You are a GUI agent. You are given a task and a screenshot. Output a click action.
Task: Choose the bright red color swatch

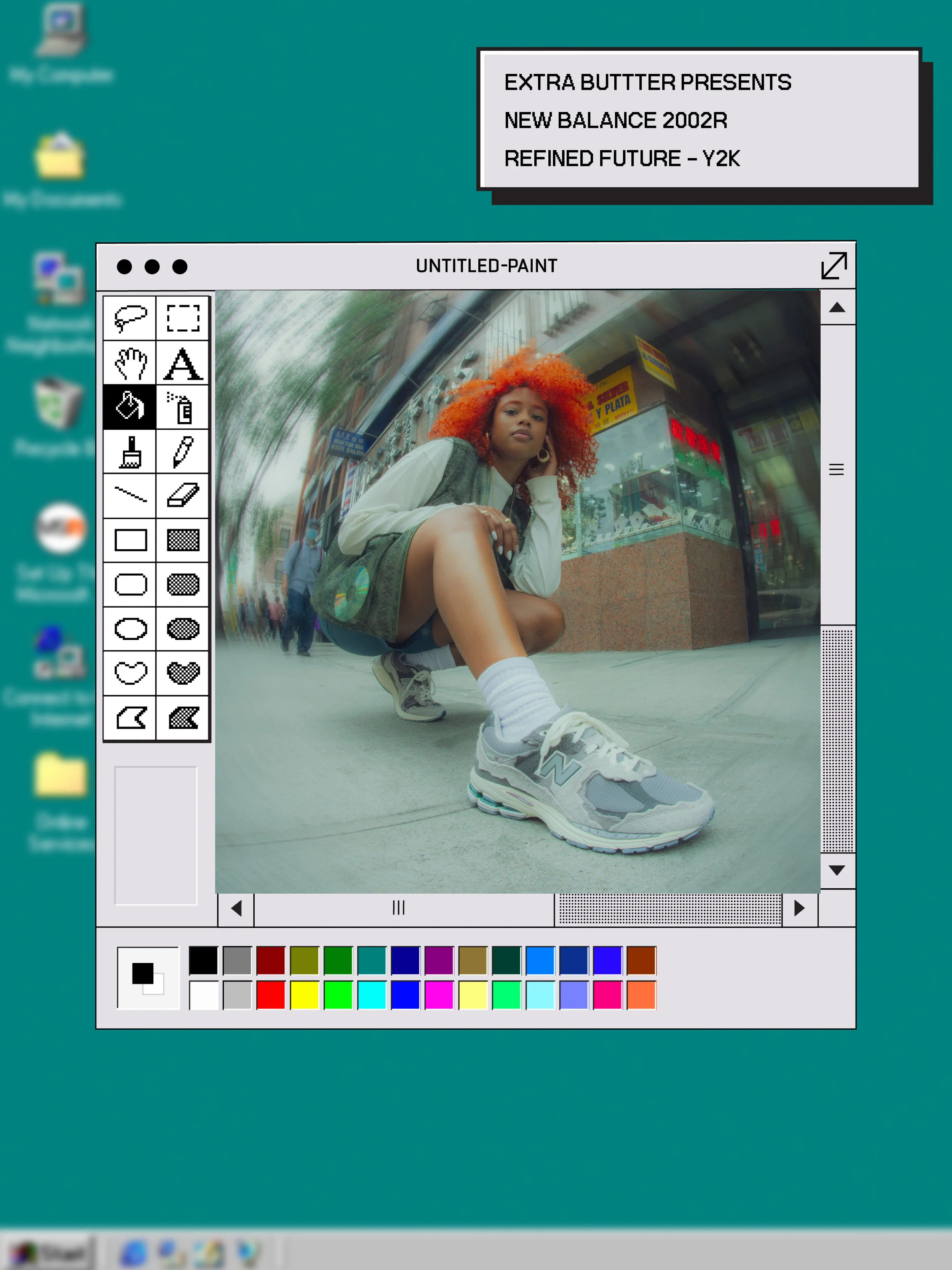click(271, 995)
